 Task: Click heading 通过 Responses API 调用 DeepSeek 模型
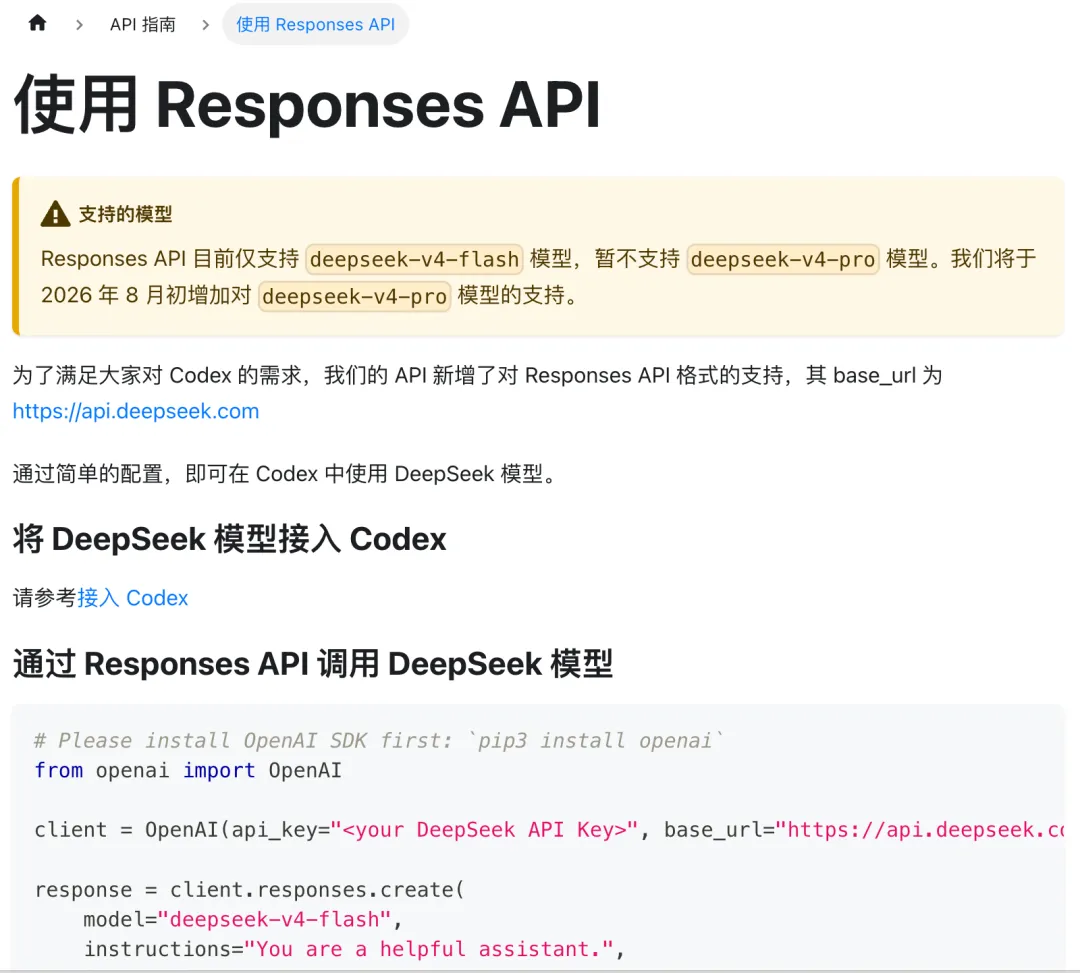[x=313, y=664]
